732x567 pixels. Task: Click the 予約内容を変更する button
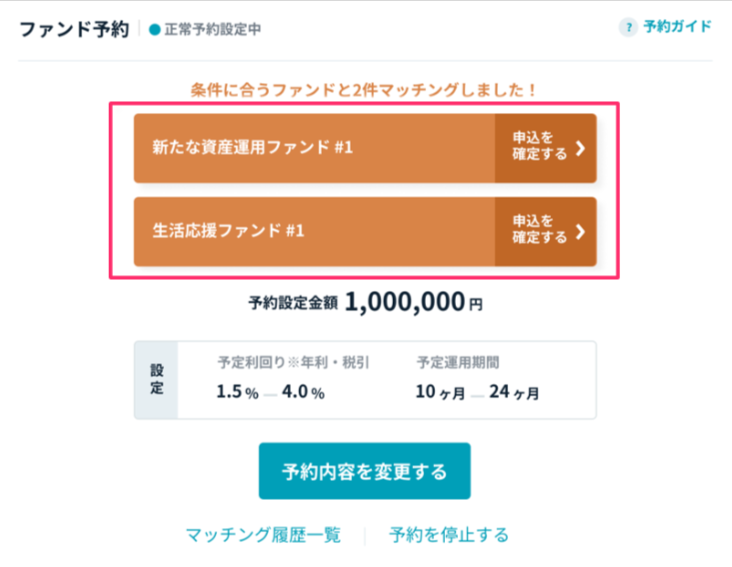pos(364,471)
